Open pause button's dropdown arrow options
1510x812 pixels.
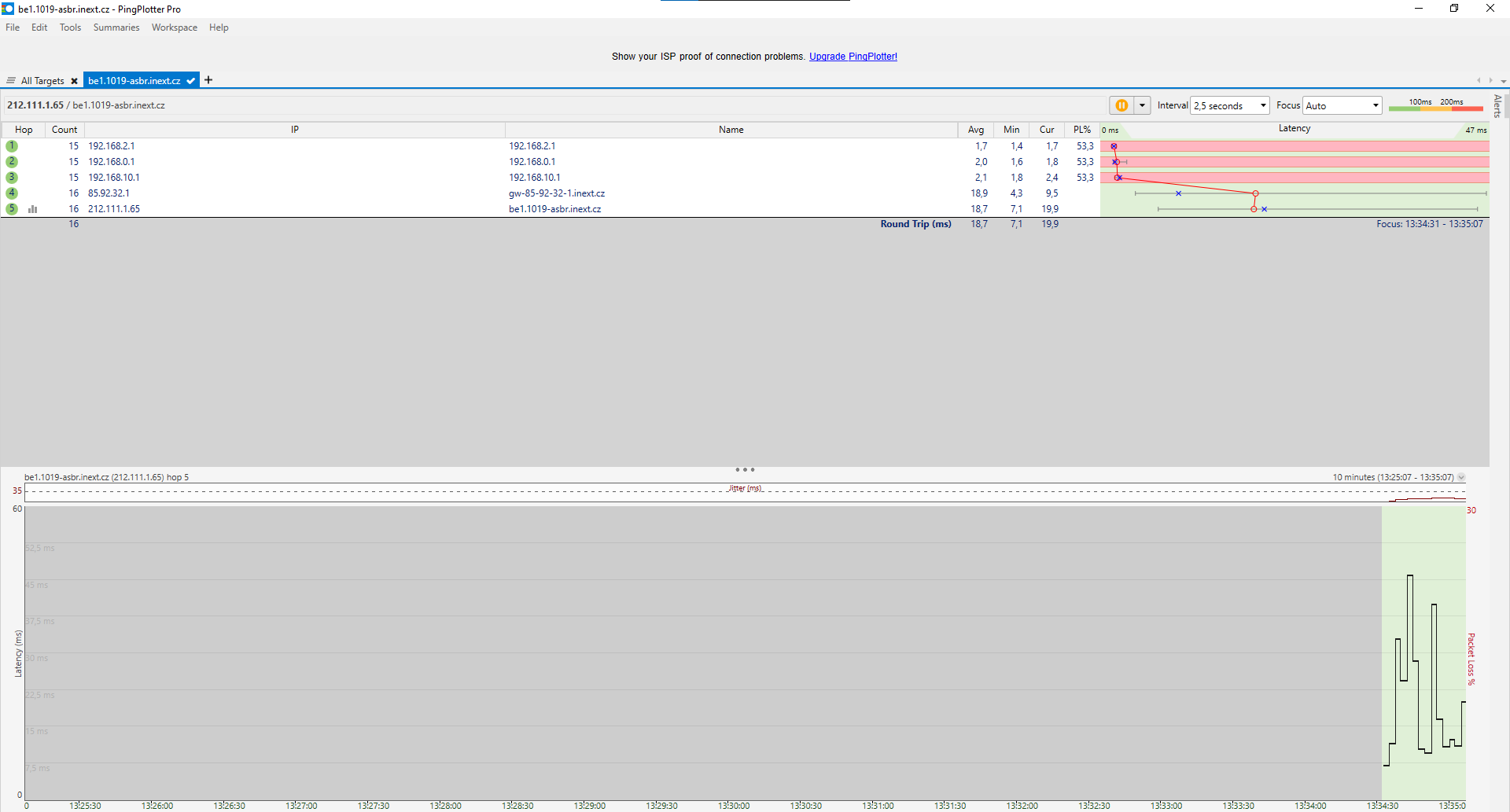pos(1142,105)
